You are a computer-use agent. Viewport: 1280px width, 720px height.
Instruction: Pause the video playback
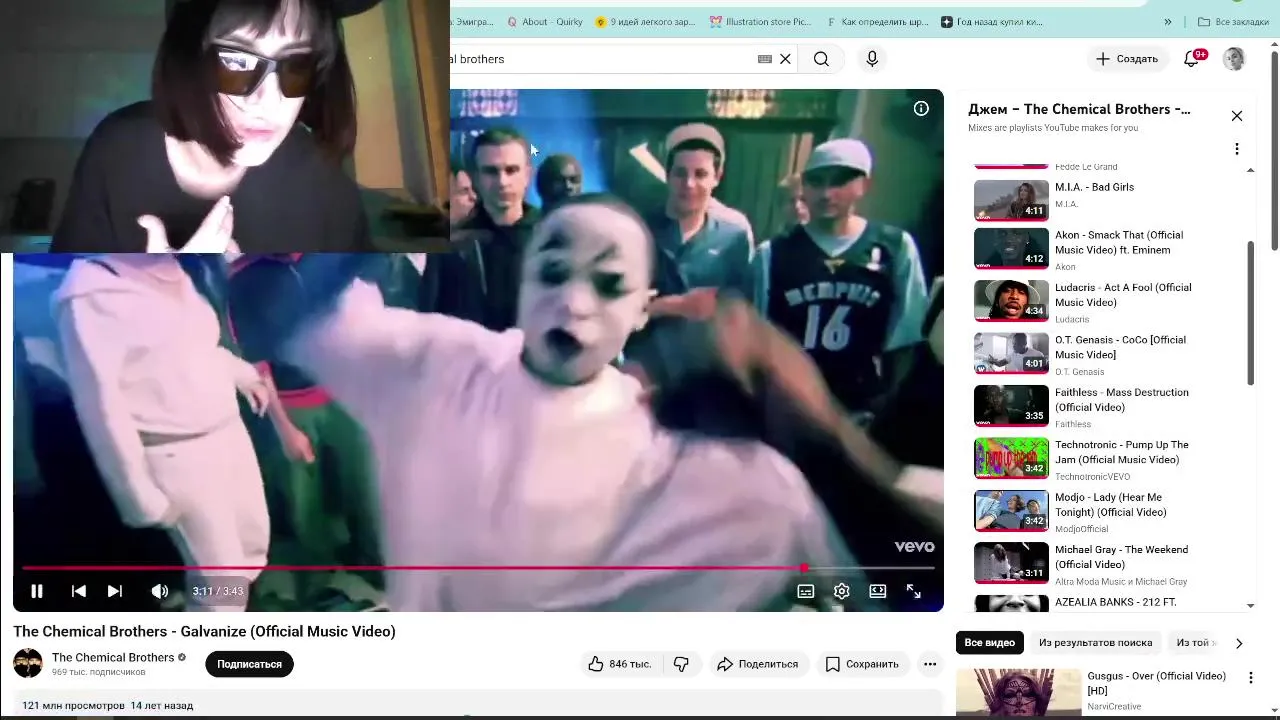pyautogui.click(x=37, y=591)
